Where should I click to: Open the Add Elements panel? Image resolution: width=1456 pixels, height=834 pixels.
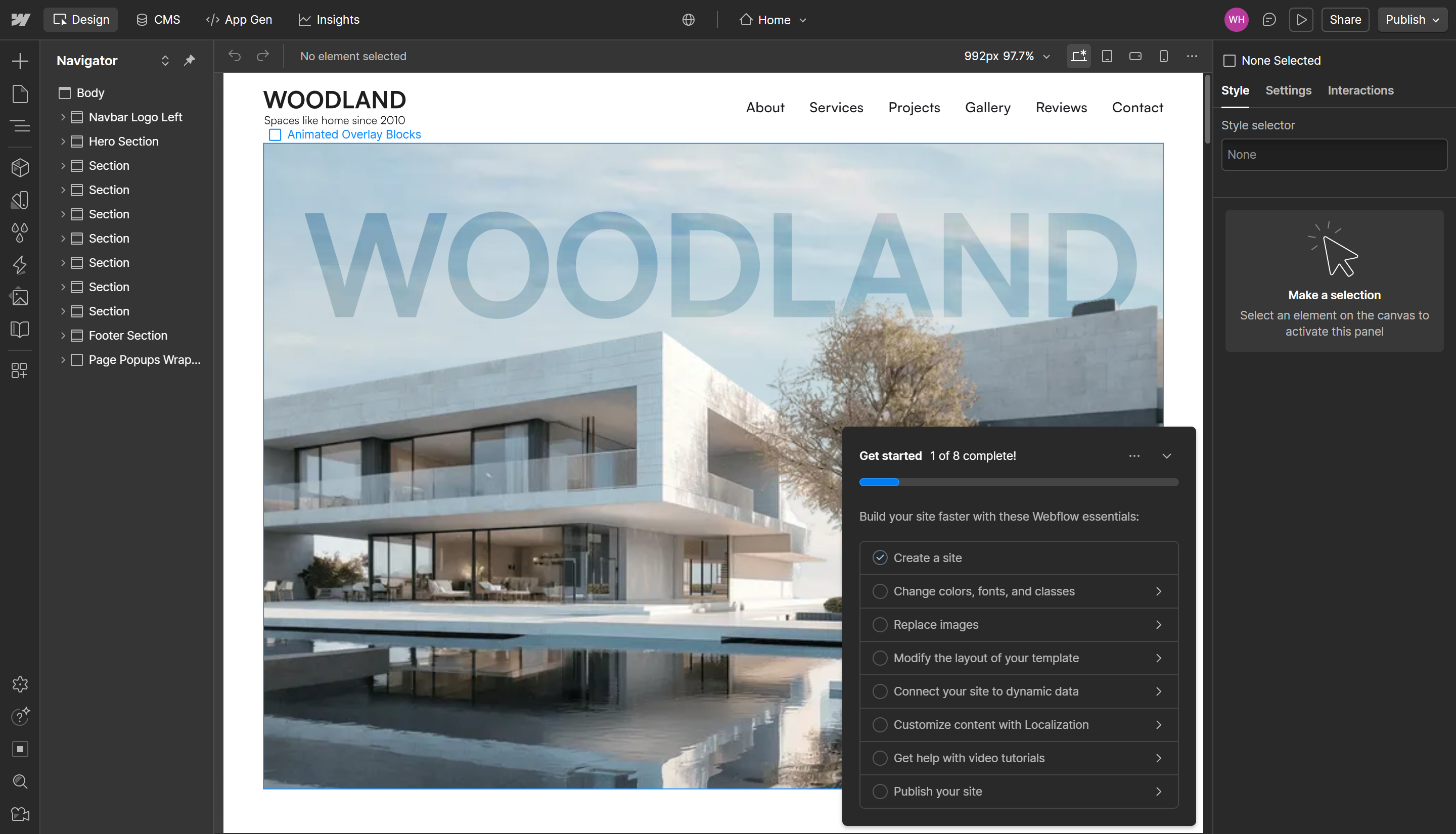pos(20,61)
